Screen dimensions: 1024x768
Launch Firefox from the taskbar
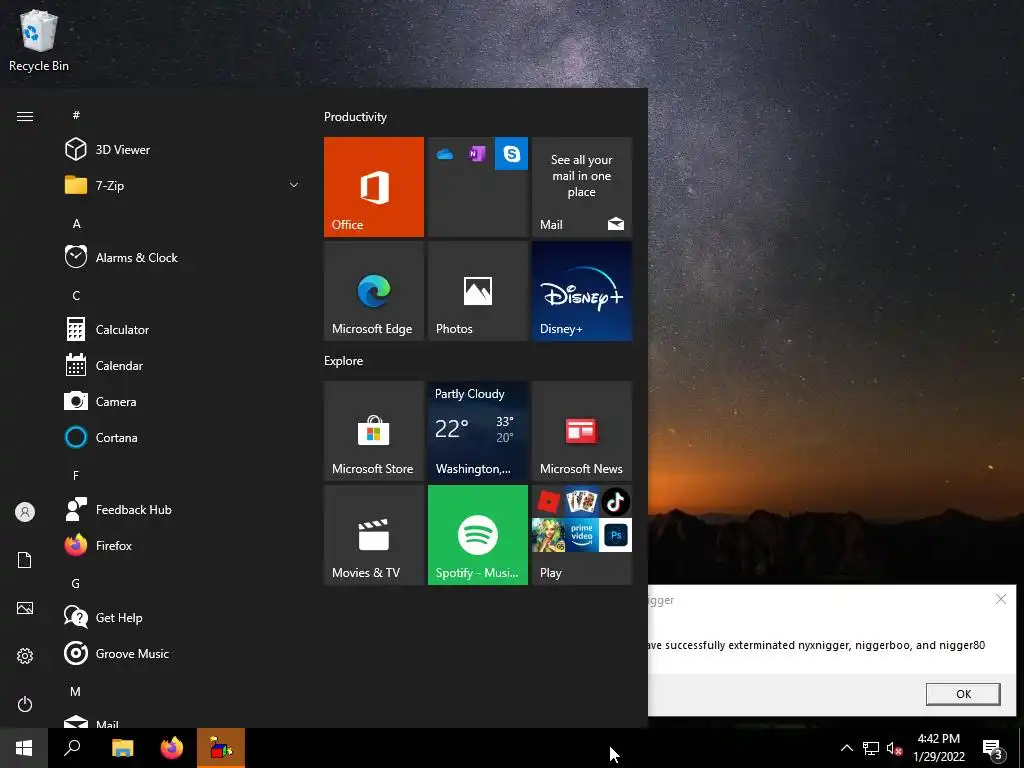[172, 748]
